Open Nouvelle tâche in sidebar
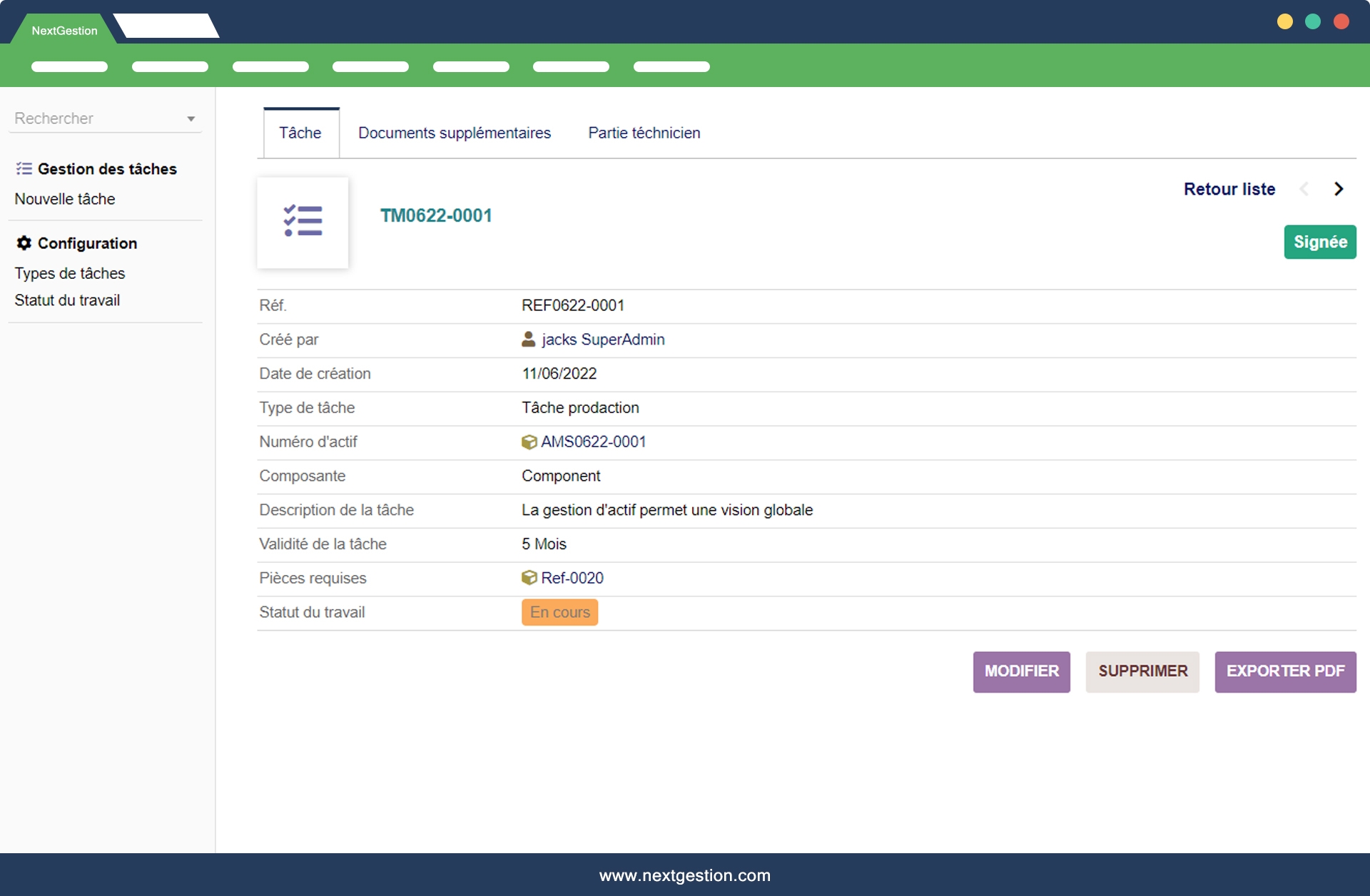Image resolution: width=1370 pixels, height=896 pixels. (65, 199)
